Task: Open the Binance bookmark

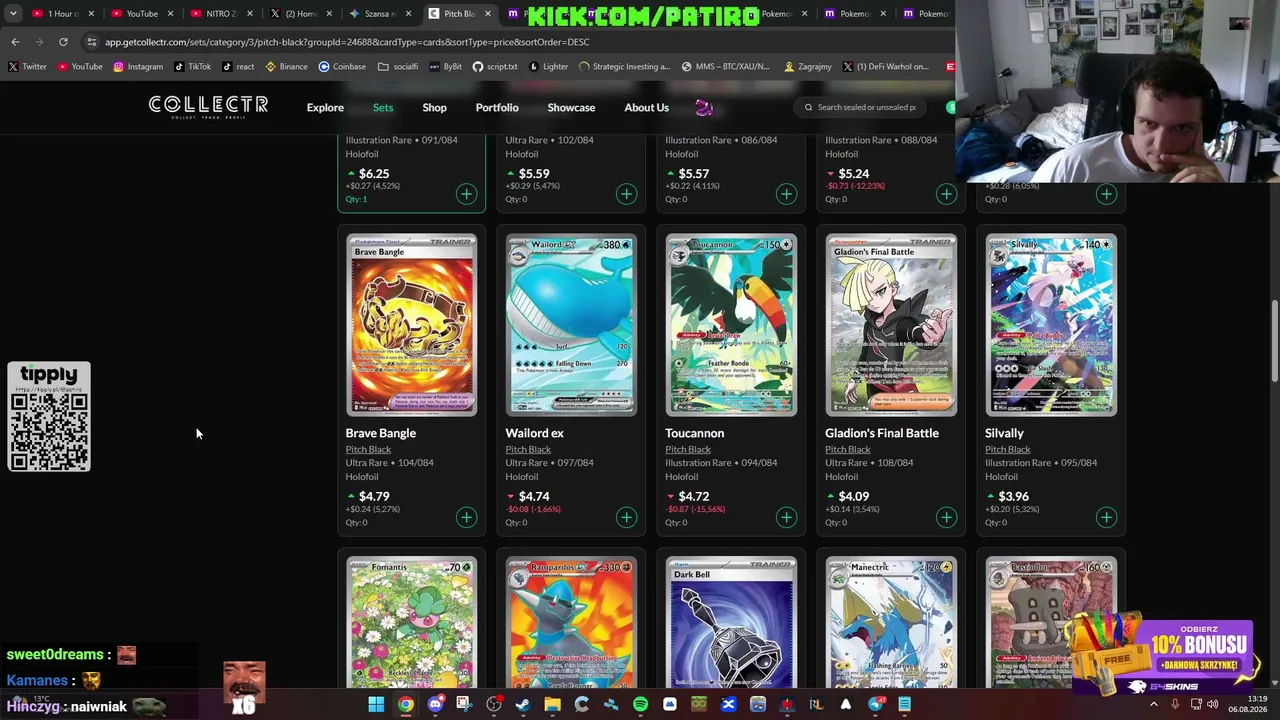Action: point(286,67)
